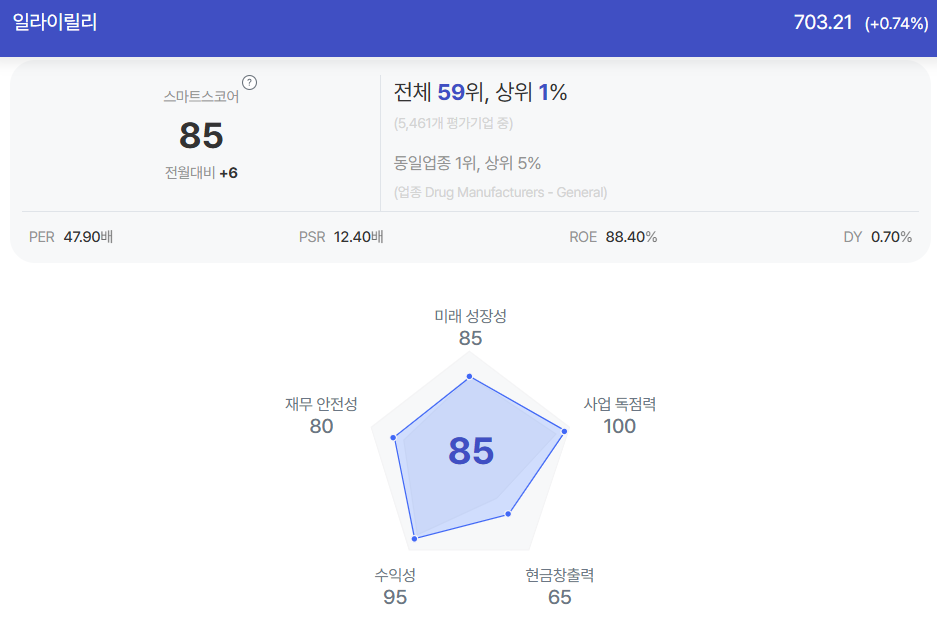Click the center 85 score in radar chart
937x627 pixels.
[x=471, y=451]
